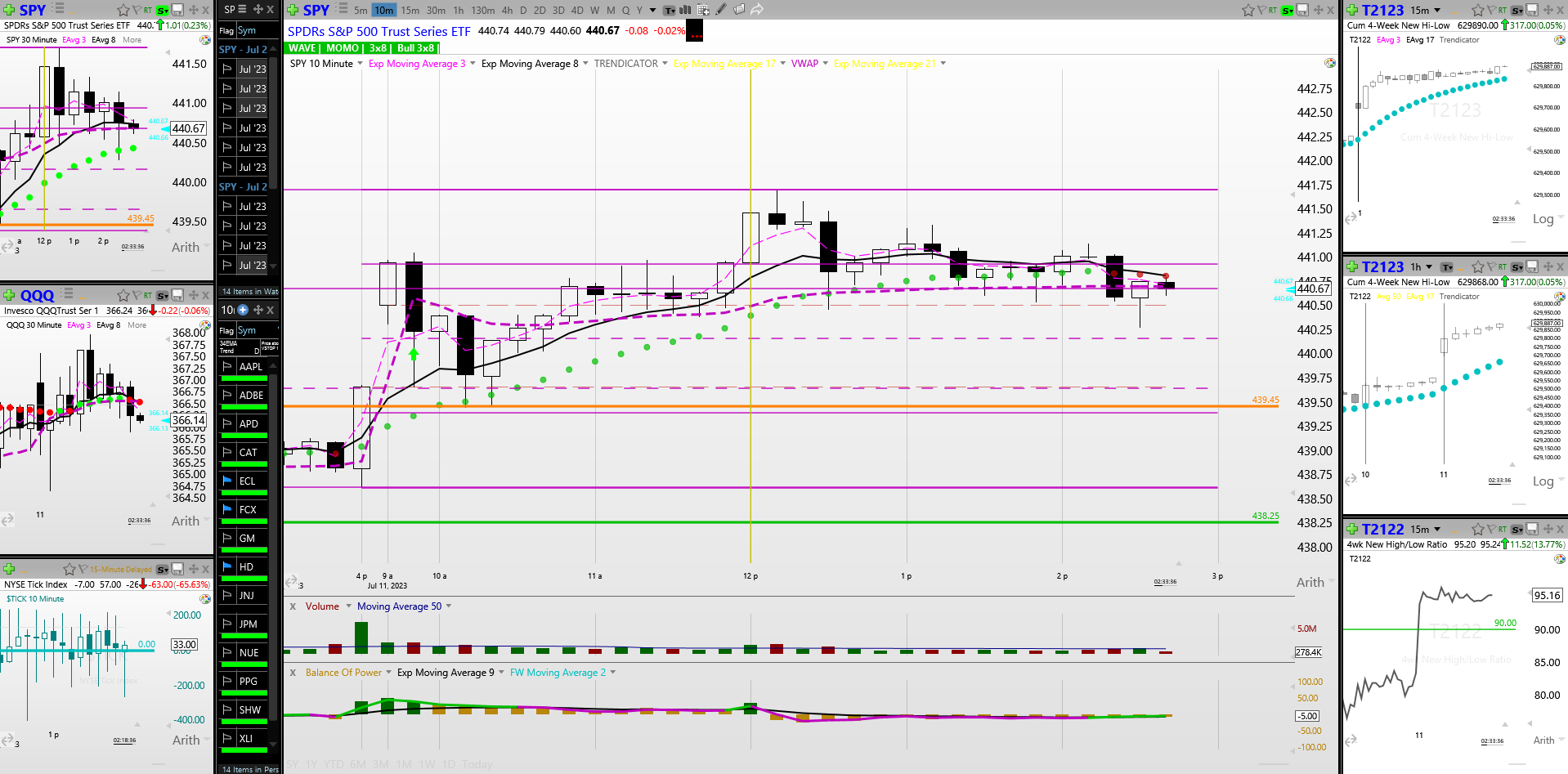This screenshot has width=1568, height=774.
Task: Click the green plus icon beside SPY in main chart
Action: pyautogui.click(x=293, y=10)
